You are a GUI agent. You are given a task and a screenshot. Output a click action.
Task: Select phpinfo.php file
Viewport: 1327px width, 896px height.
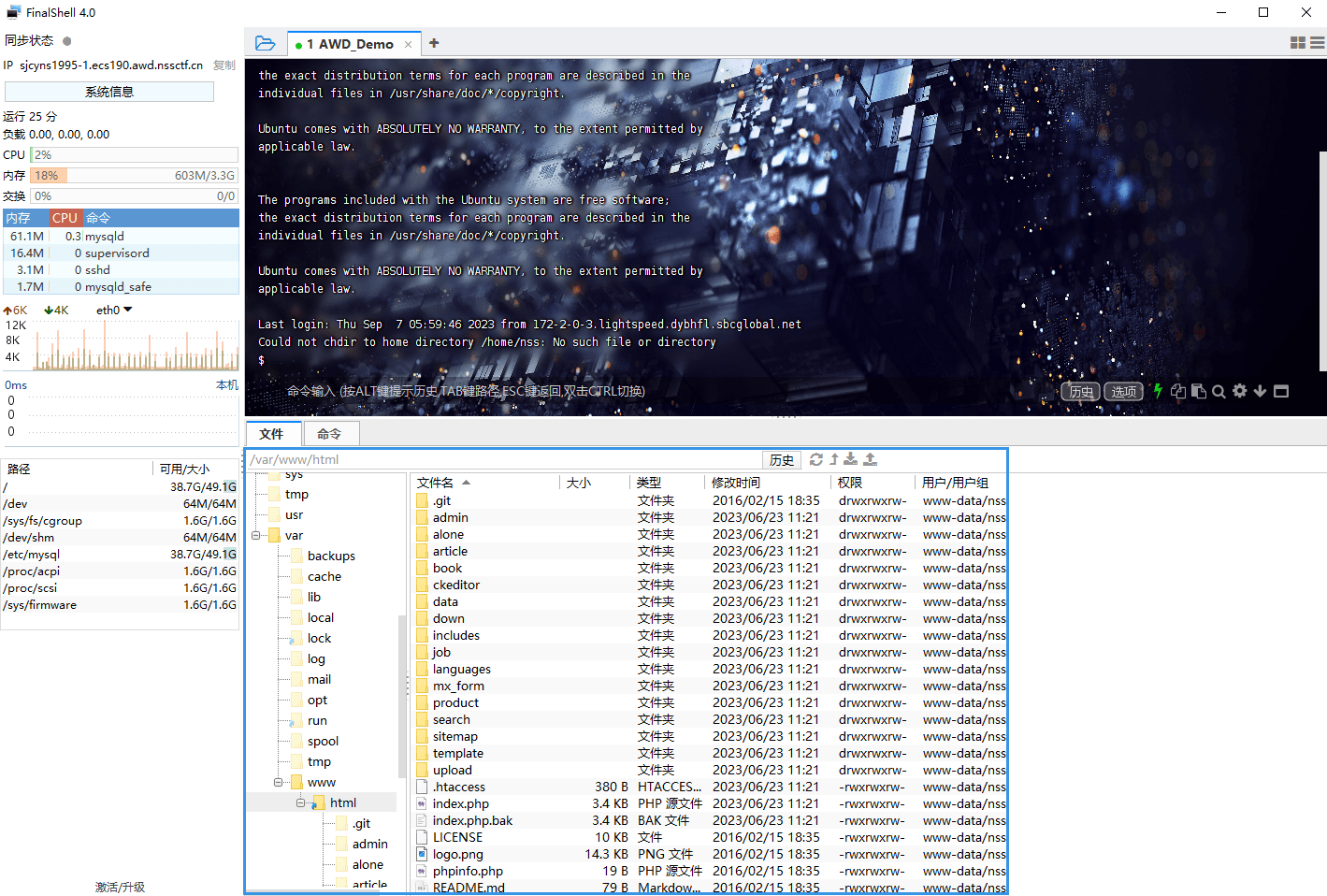tap(711, 872)
